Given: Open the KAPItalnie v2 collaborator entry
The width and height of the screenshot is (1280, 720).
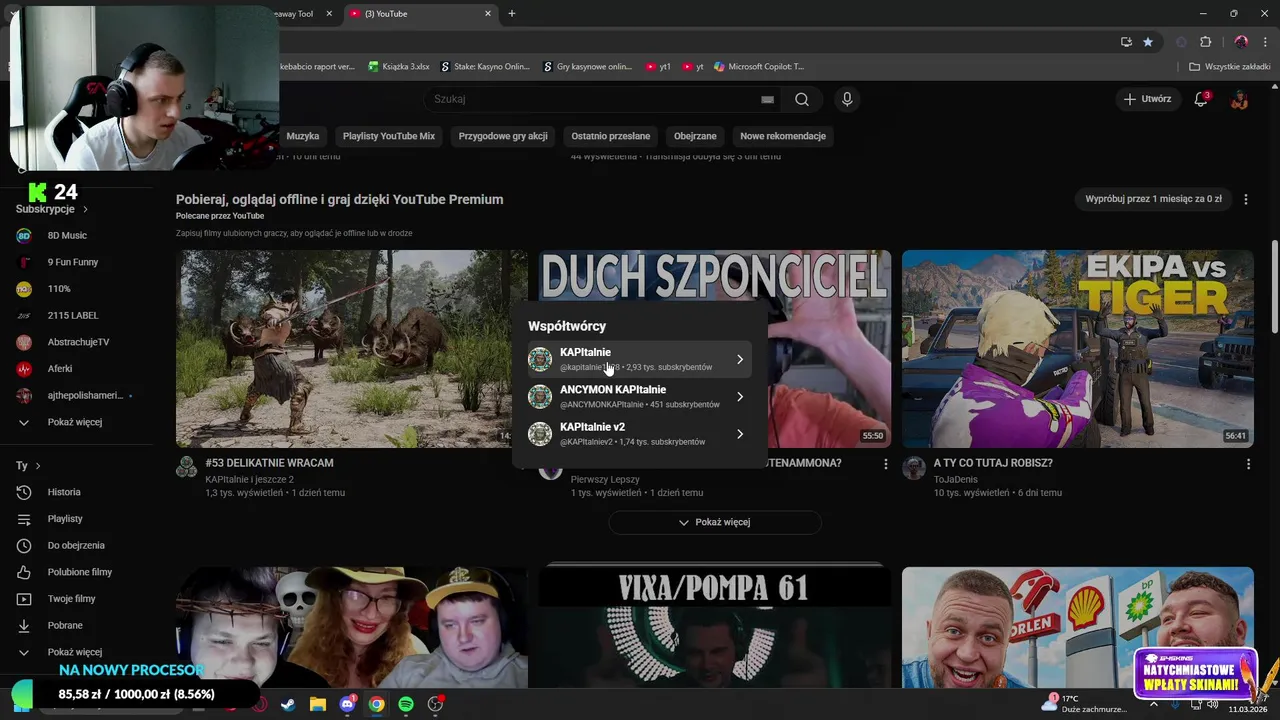Looking at the screenshot, I should click(638, 434).
